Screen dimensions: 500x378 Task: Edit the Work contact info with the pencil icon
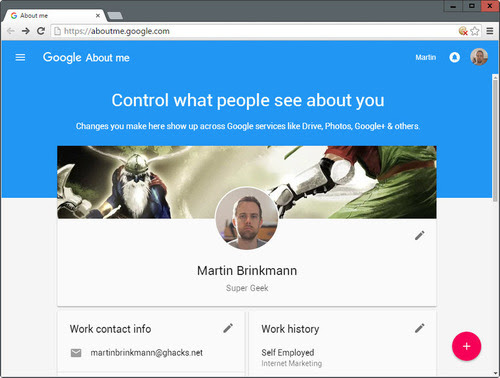[228, 328]
